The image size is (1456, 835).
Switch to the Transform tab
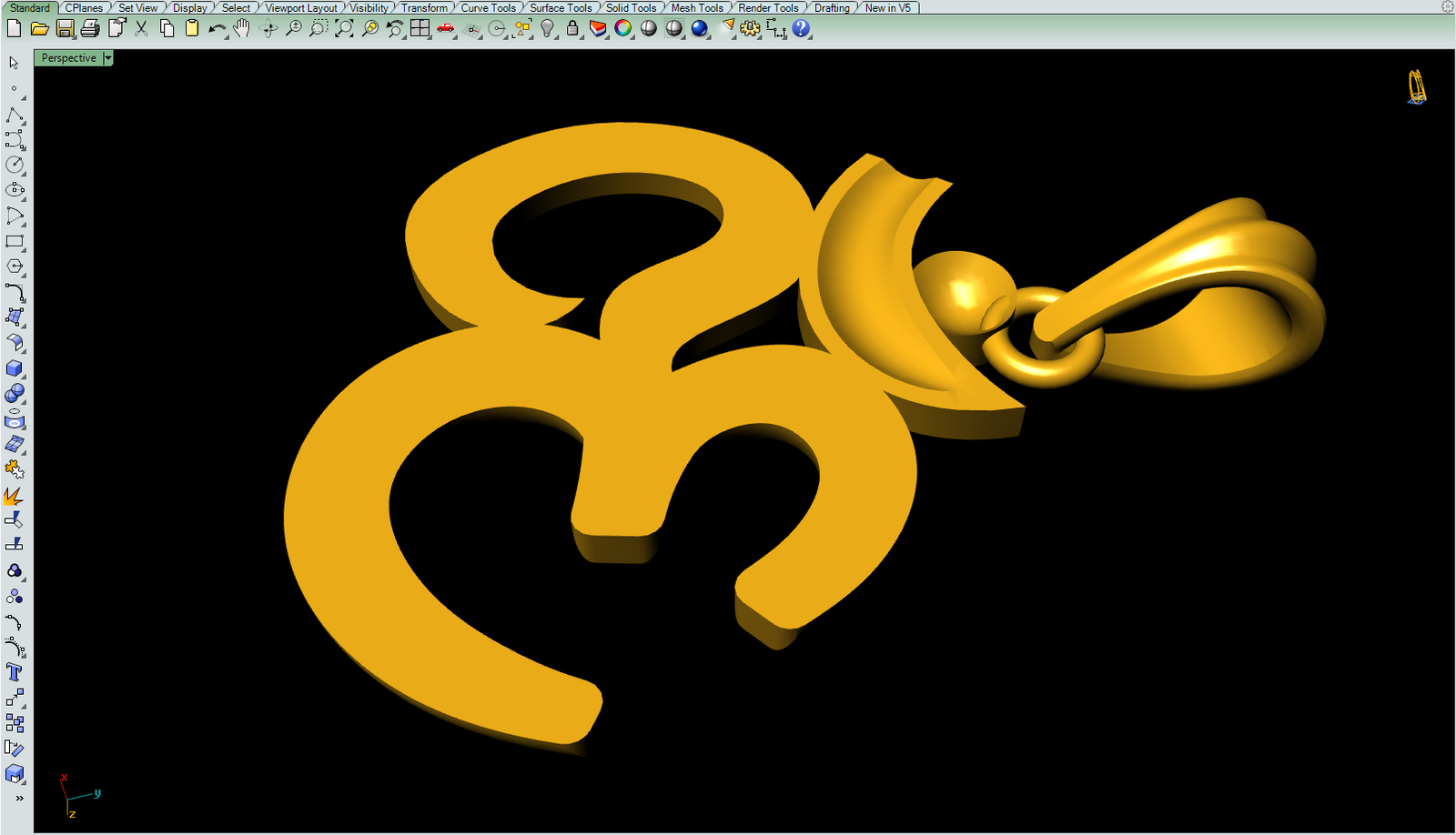[424, 7]
